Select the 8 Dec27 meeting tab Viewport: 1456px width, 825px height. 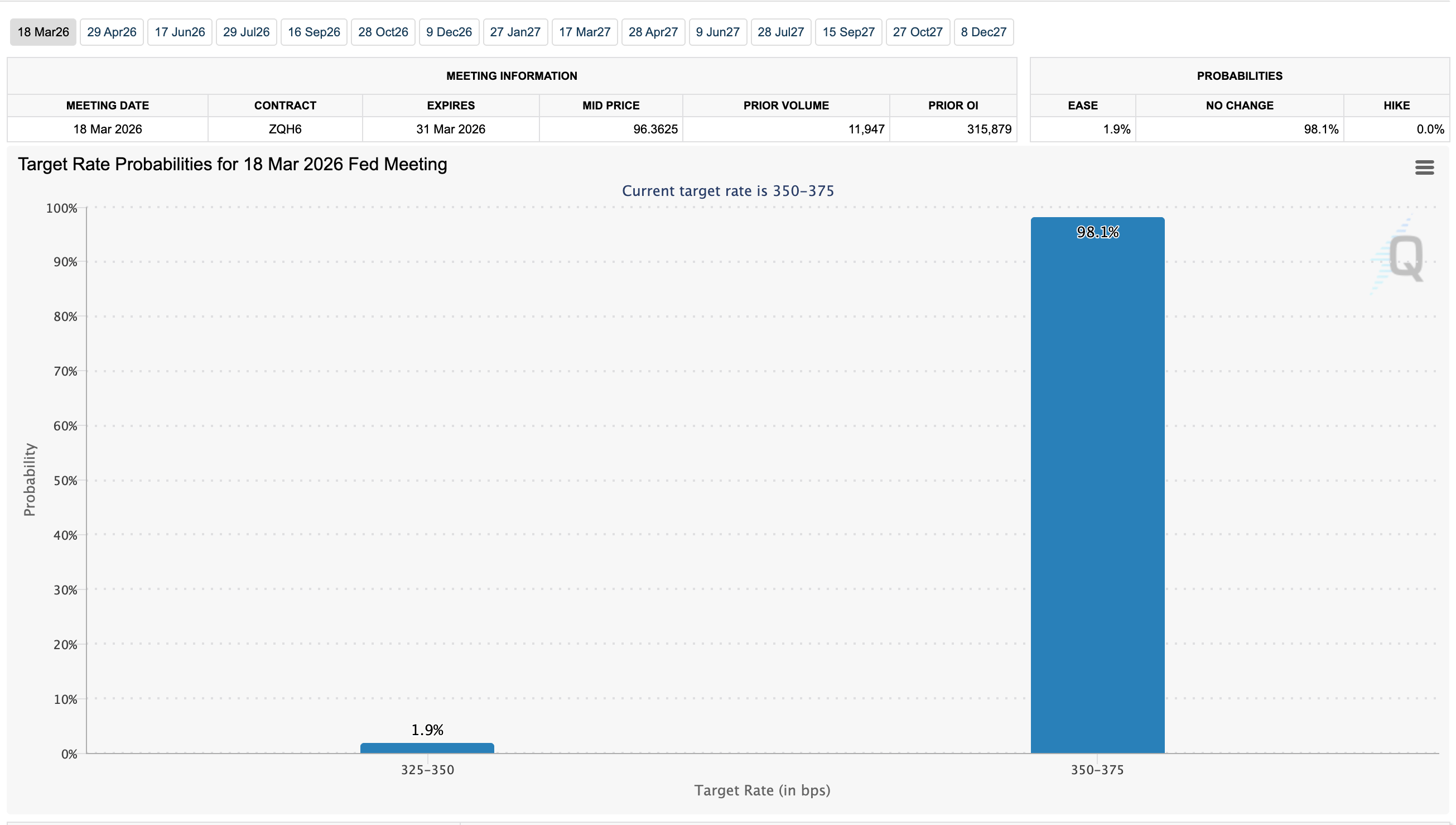point(983,32)
